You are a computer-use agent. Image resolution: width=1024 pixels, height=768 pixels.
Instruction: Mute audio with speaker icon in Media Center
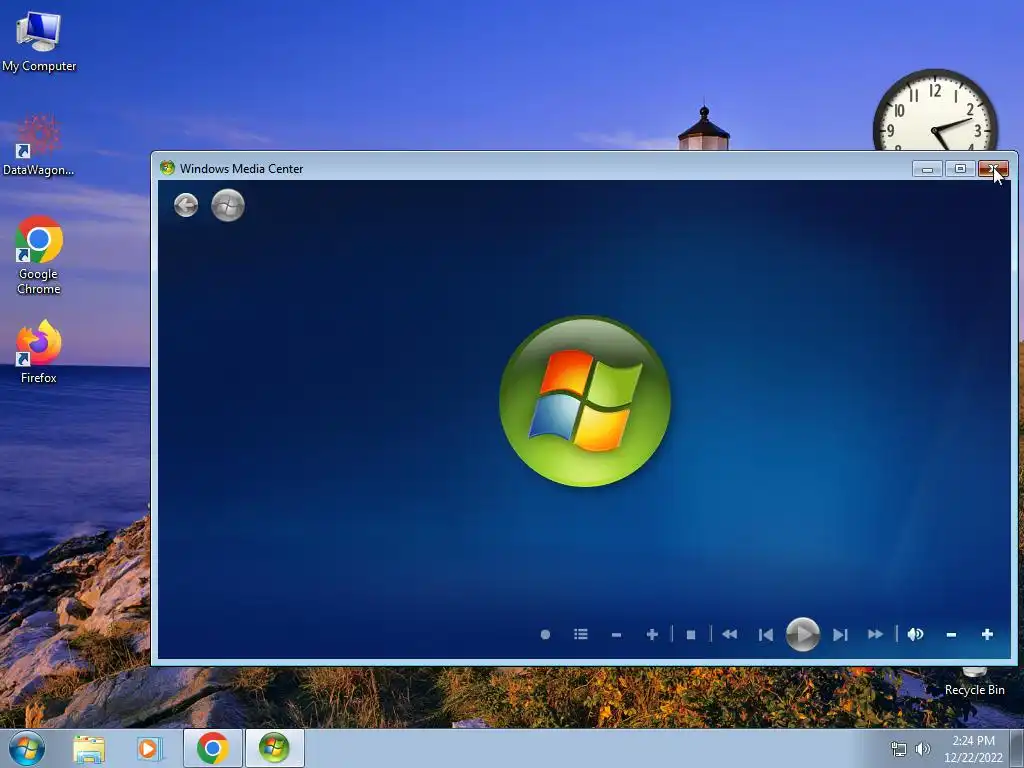coord(916,634)
